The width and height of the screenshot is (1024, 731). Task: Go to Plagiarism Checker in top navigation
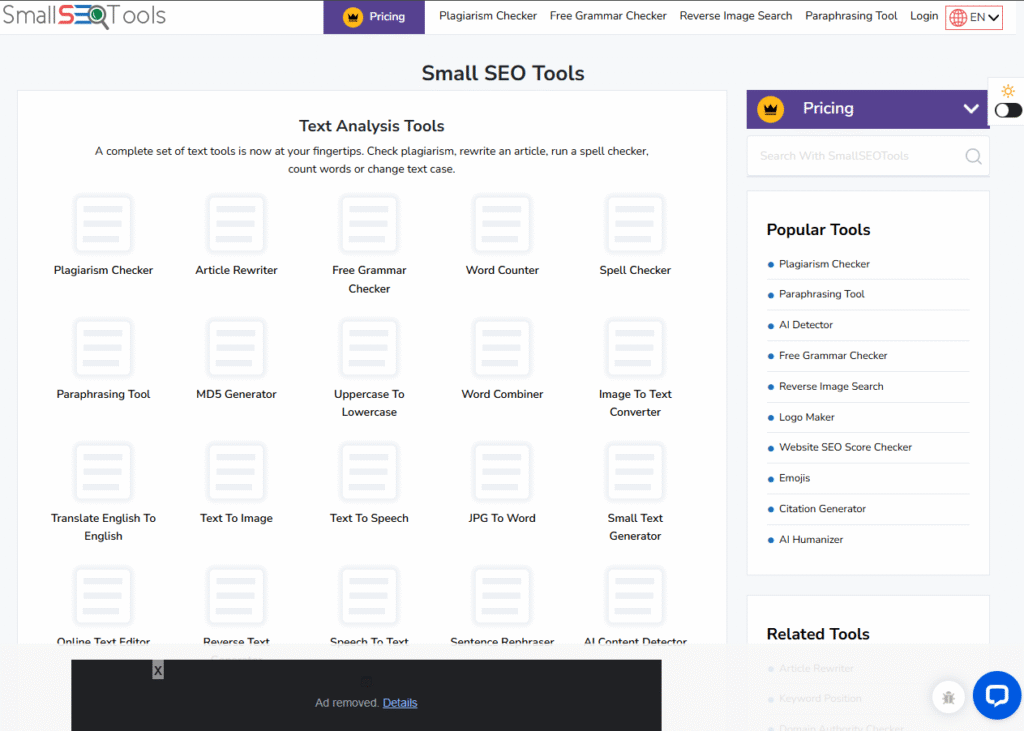pos(488,16)
